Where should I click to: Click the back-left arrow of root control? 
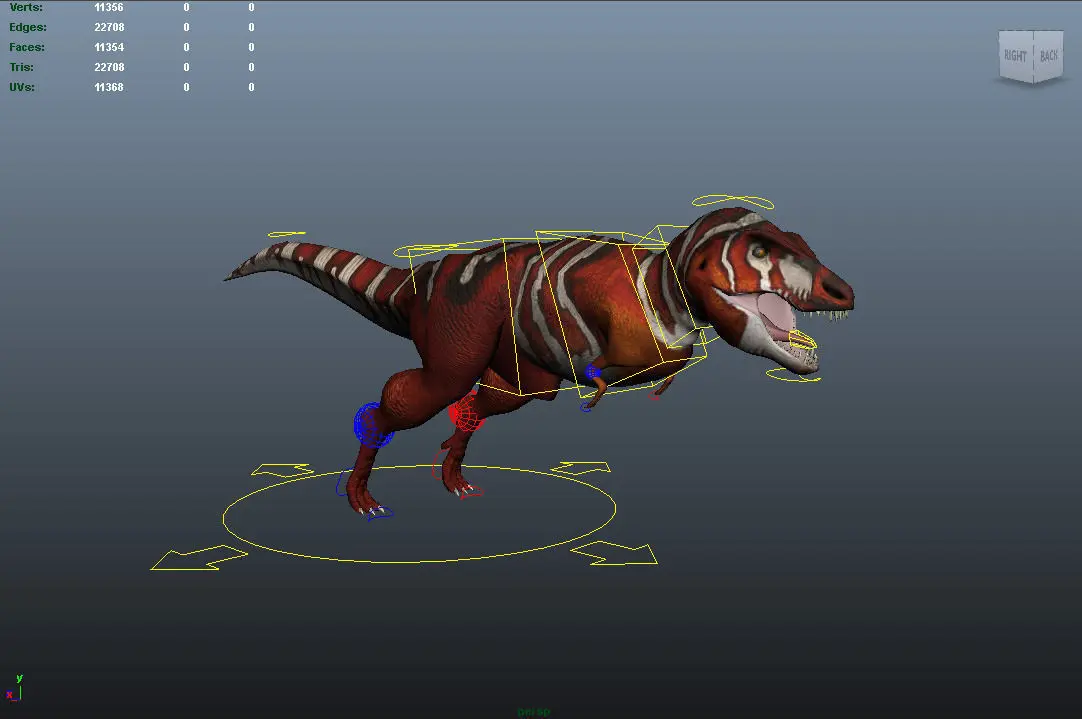pyautogui.click(x=282, y=471)
